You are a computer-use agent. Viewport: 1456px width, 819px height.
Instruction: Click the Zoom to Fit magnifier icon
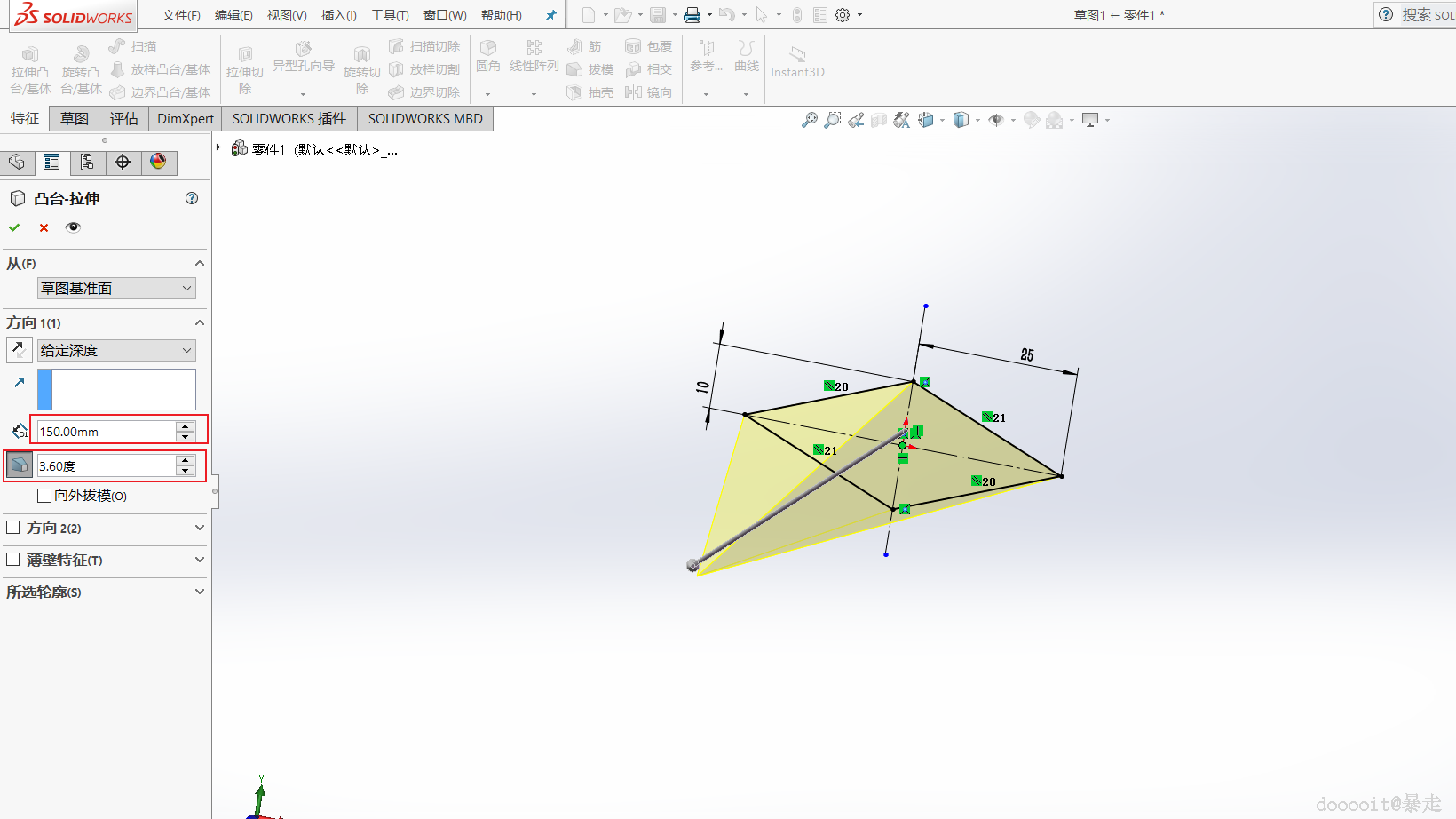tap(809, 120)
